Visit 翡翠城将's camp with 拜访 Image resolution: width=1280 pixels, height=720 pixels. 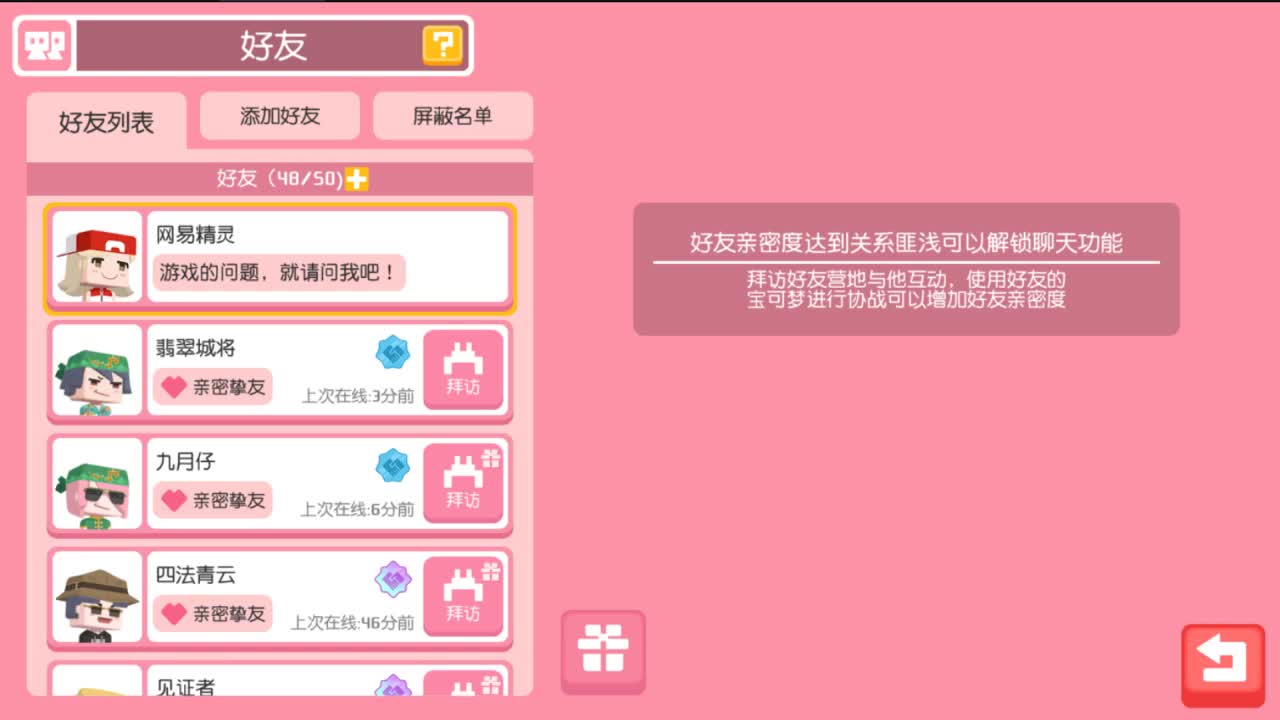click(463, 370)
